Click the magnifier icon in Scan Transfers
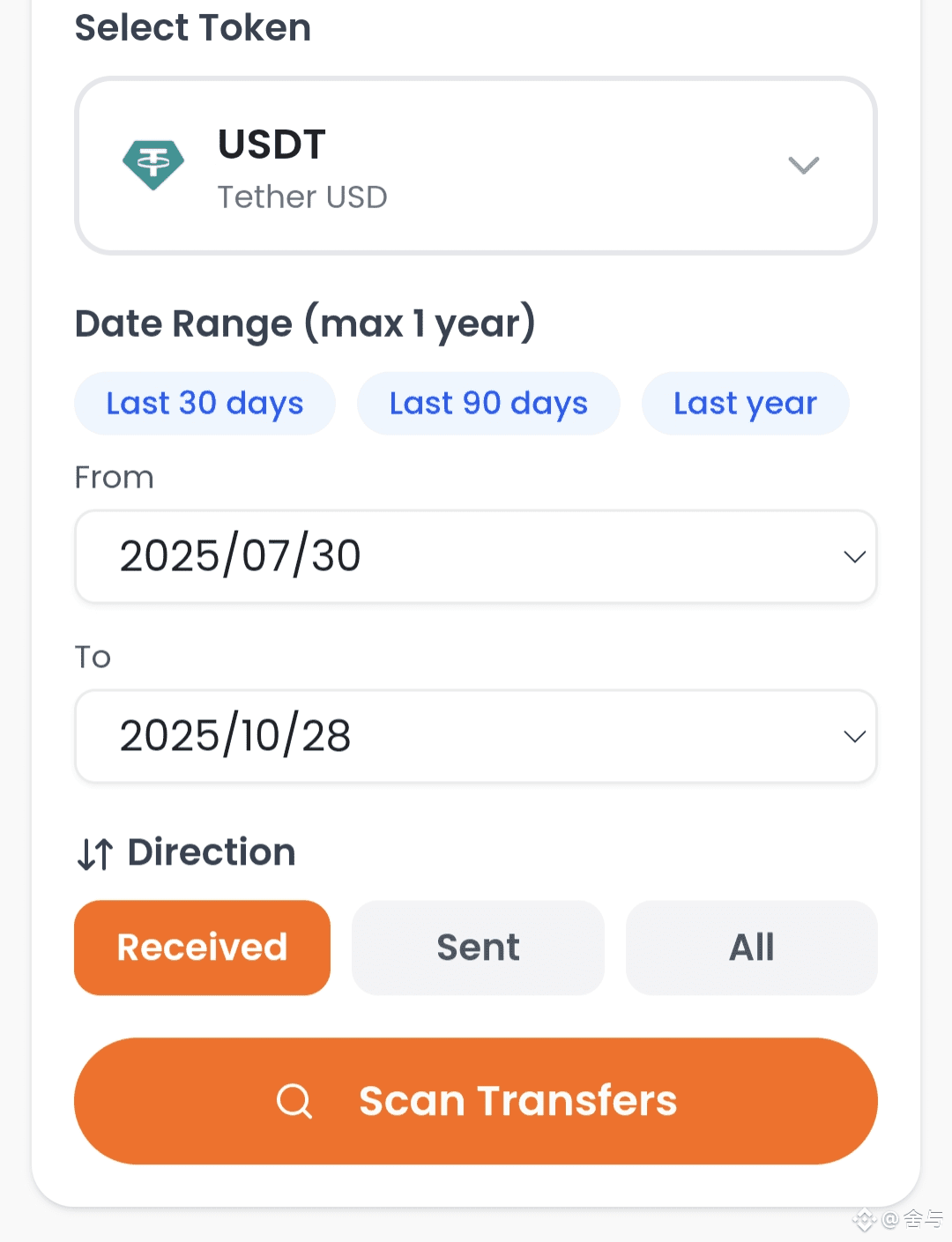Image resolution: width=952 pixels, height=1242 pixels. pos(294,1101)
